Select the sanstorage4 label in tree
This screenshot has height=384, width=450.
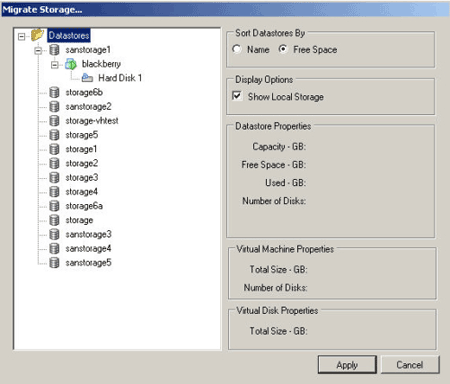click(x=88, y=249)
